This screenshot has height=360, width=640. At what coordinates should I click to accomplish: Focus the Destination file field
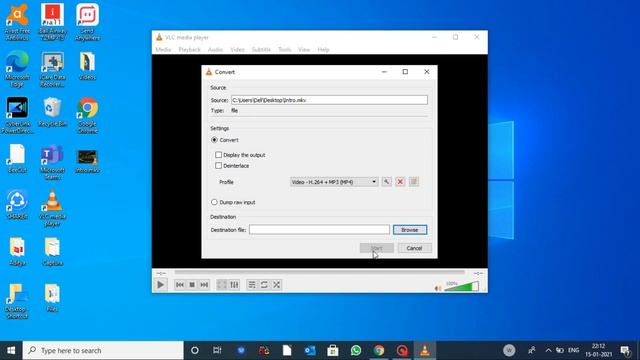tap(319, 229)
